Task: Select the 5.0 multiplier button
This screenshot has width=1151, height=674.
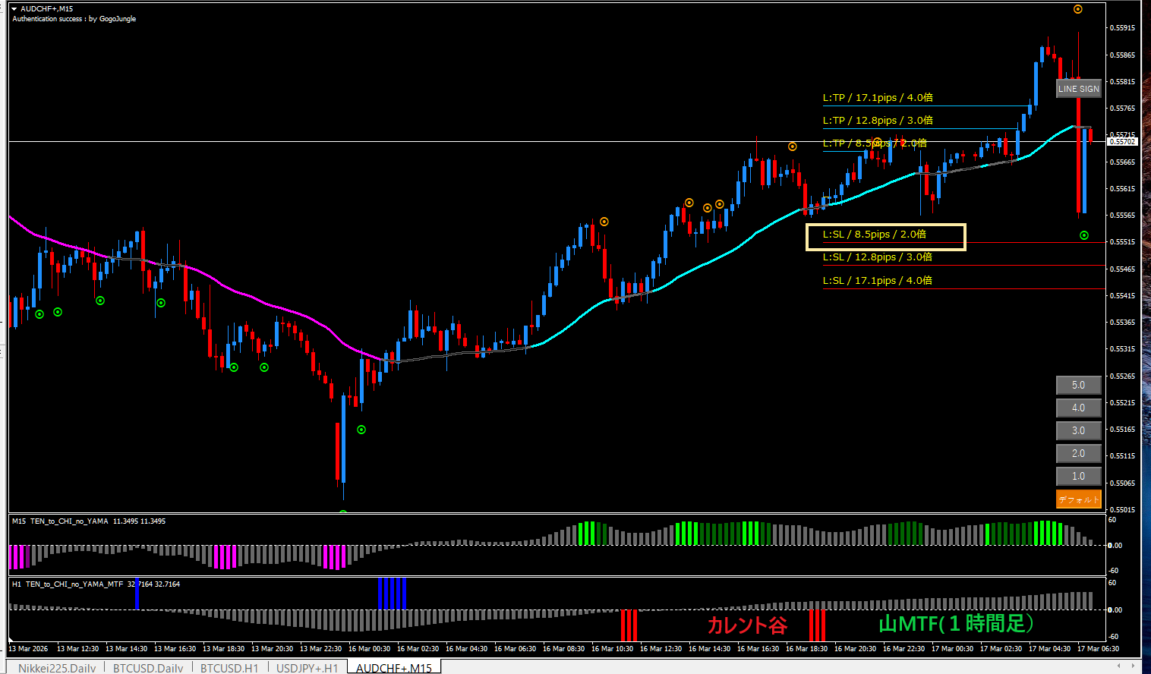Action: pyautogui.click(x=1078, y=385)
